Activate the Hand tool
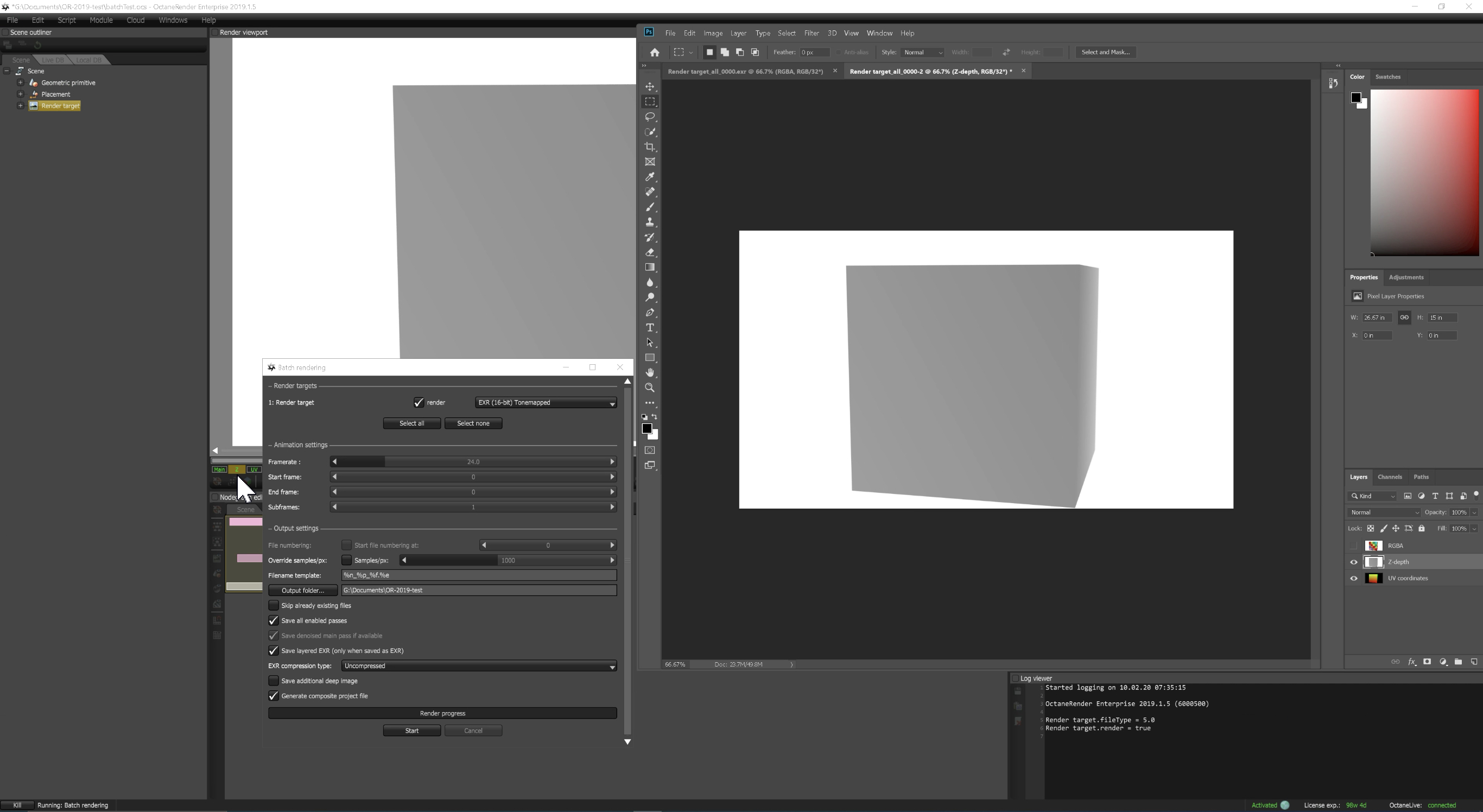This screenshot has width=1483, height=812. click(650, 373)
